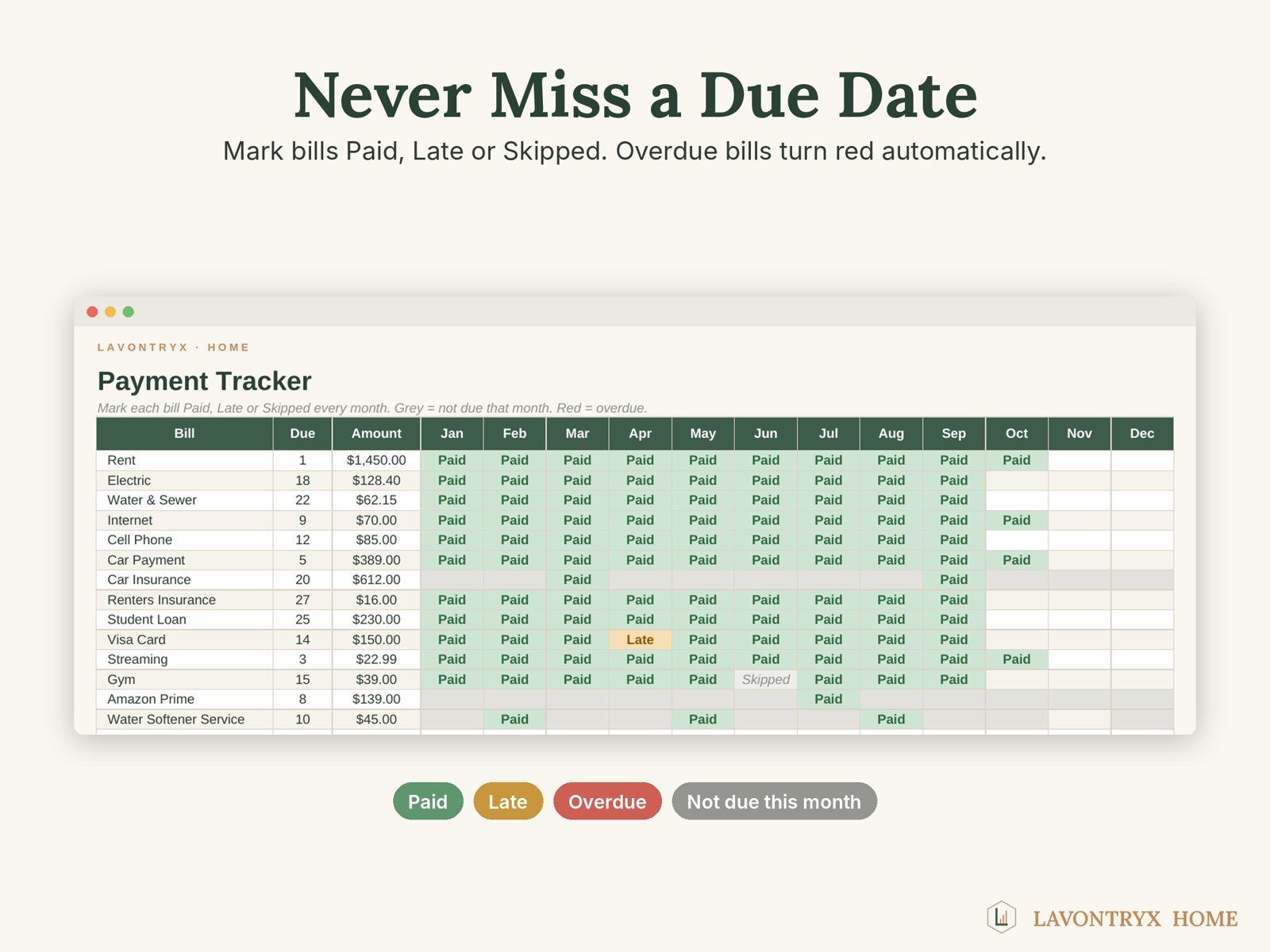Screen dimensions: 1270x952
Task: Click the Rent row's October Paid cell
Action: coord(1016,460)
